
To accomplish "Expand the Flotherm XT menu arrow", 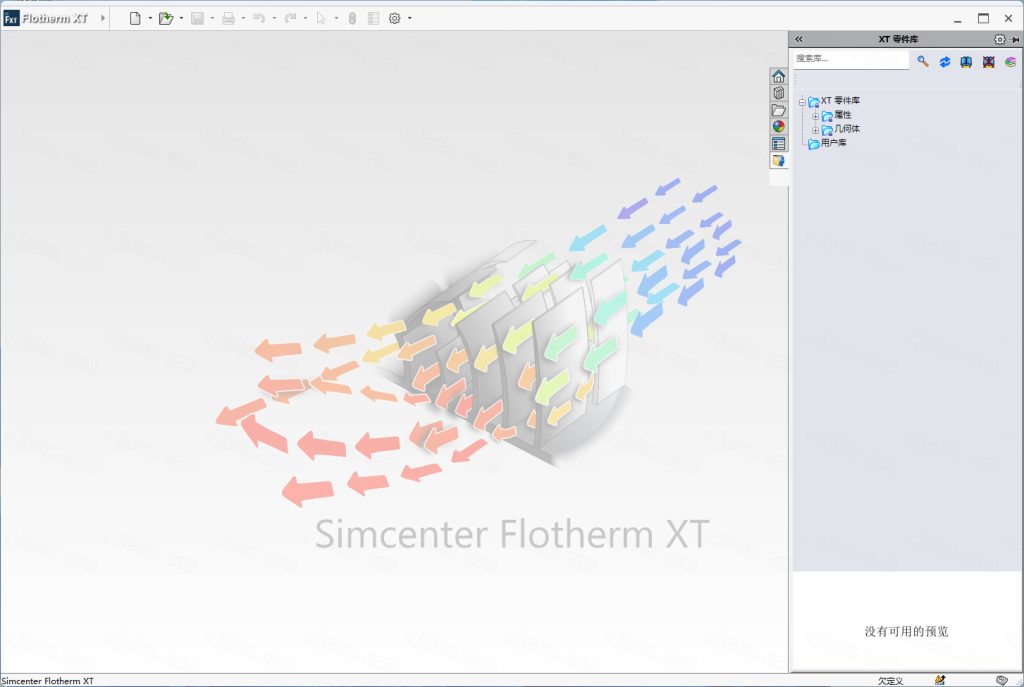I will pyautogui.click(x=102, y=18).
